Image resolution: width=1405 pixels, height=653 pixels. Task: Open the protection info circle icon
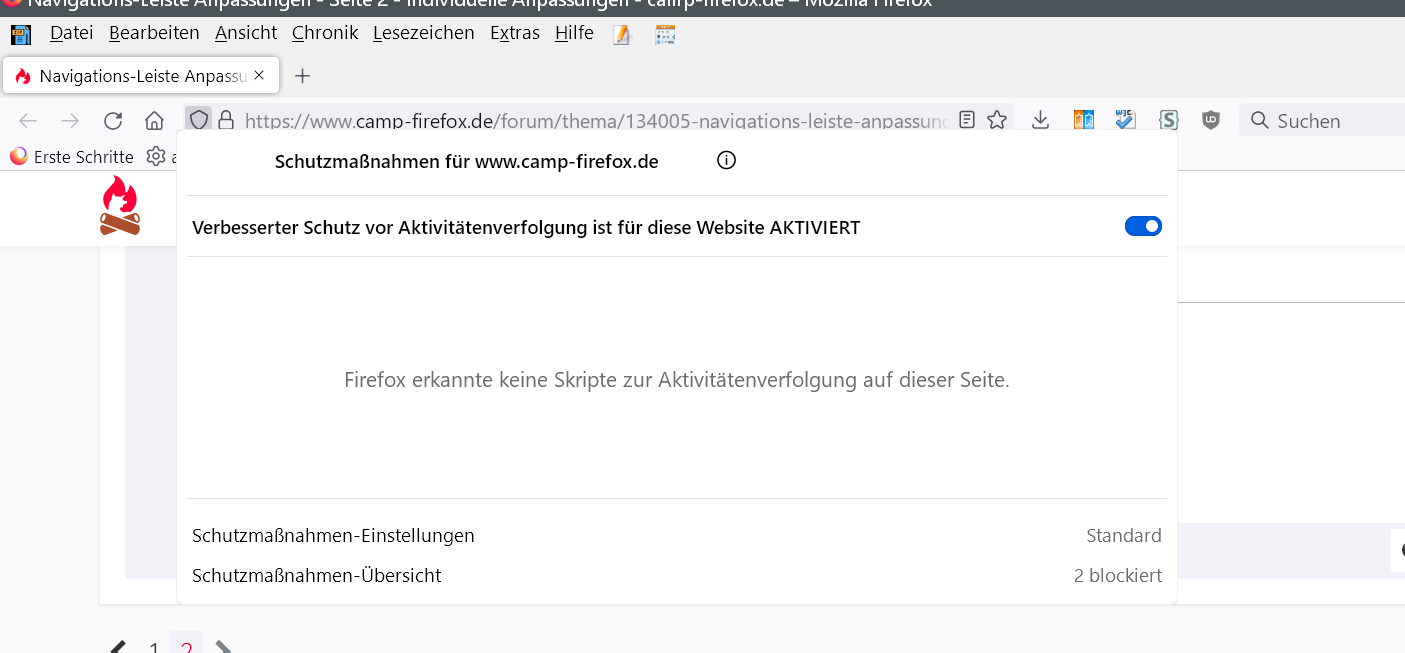tap(727, 161)
